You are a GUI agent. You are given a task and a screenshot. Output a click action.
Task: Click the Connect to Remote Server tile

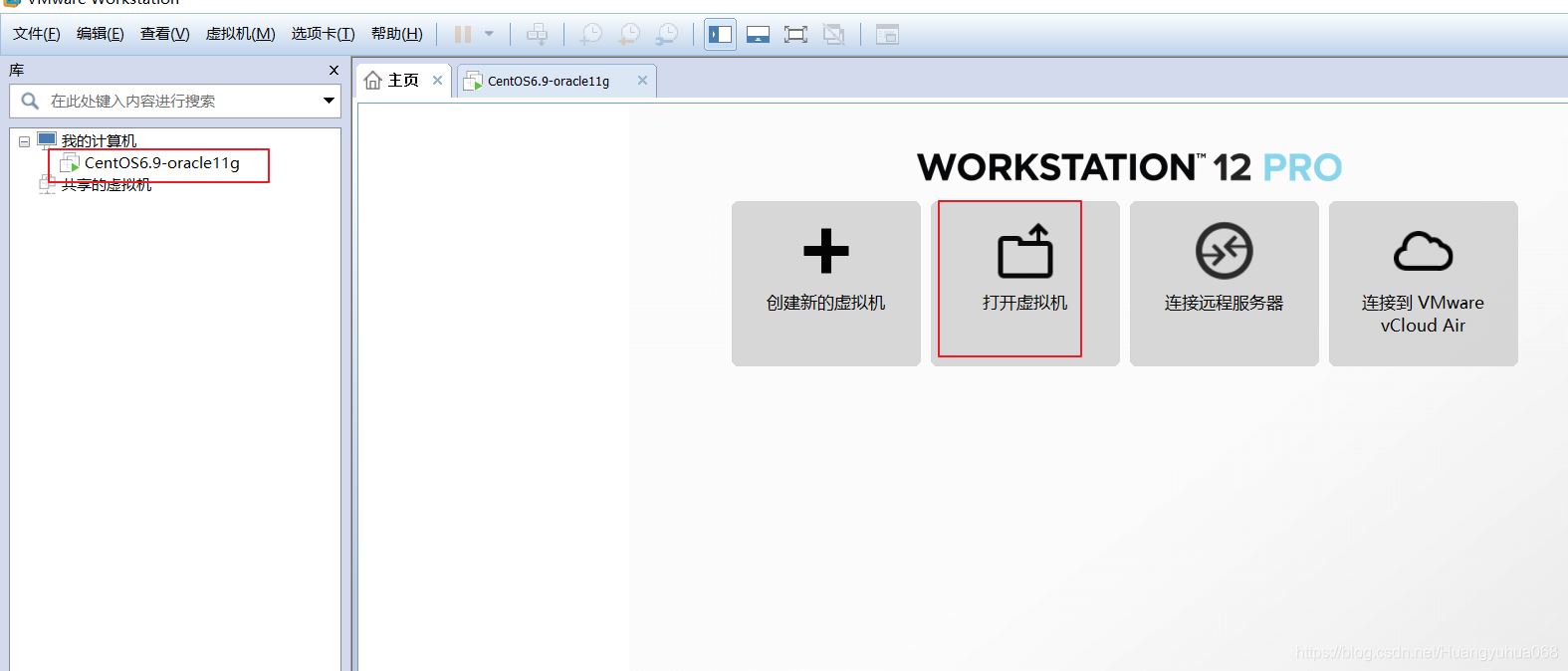pyautogui.click(x=1224, y=284)
